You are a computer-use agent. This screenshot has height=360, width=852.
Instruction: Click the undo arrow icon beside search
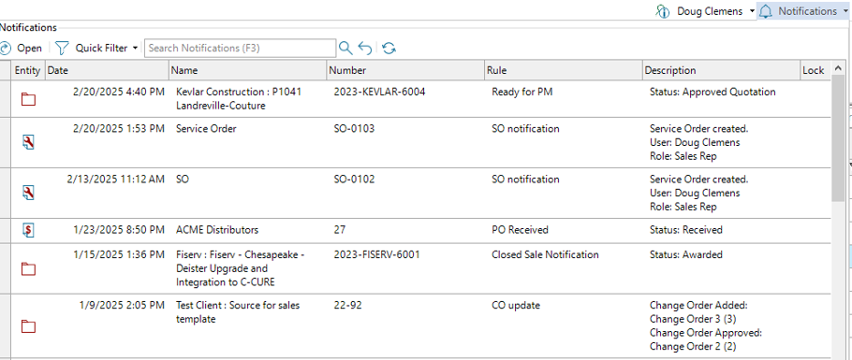coord(366,48)
